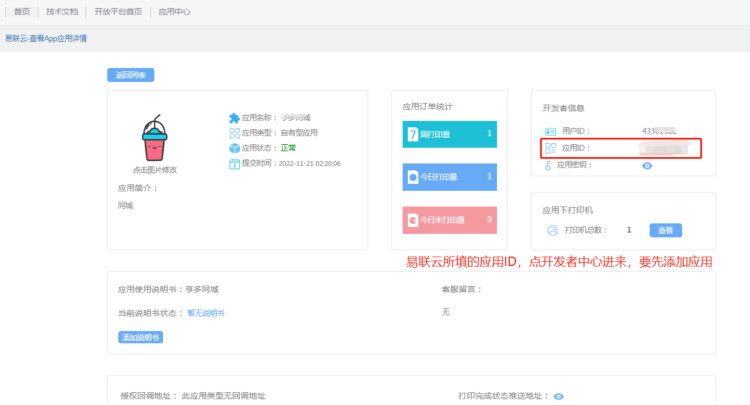Open the 暂无说明书 status link
The width and height of the screenshot is (750, 405).
click(x=205, y=313)
